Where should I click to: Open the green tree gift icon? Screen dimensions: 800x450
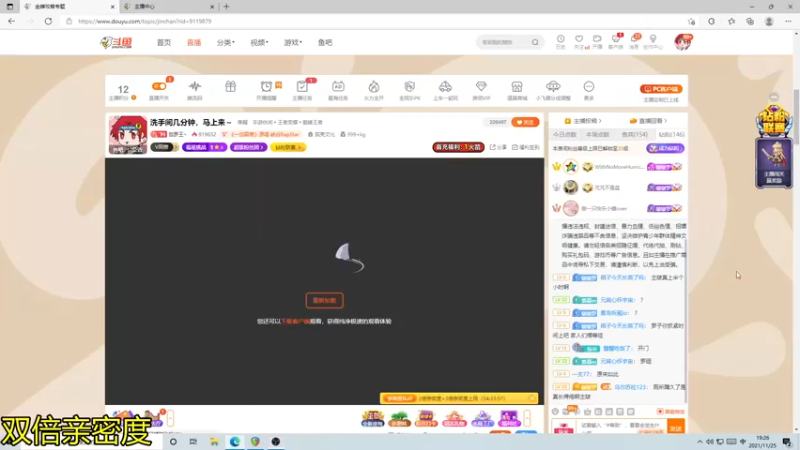click(x=399, y=418)
